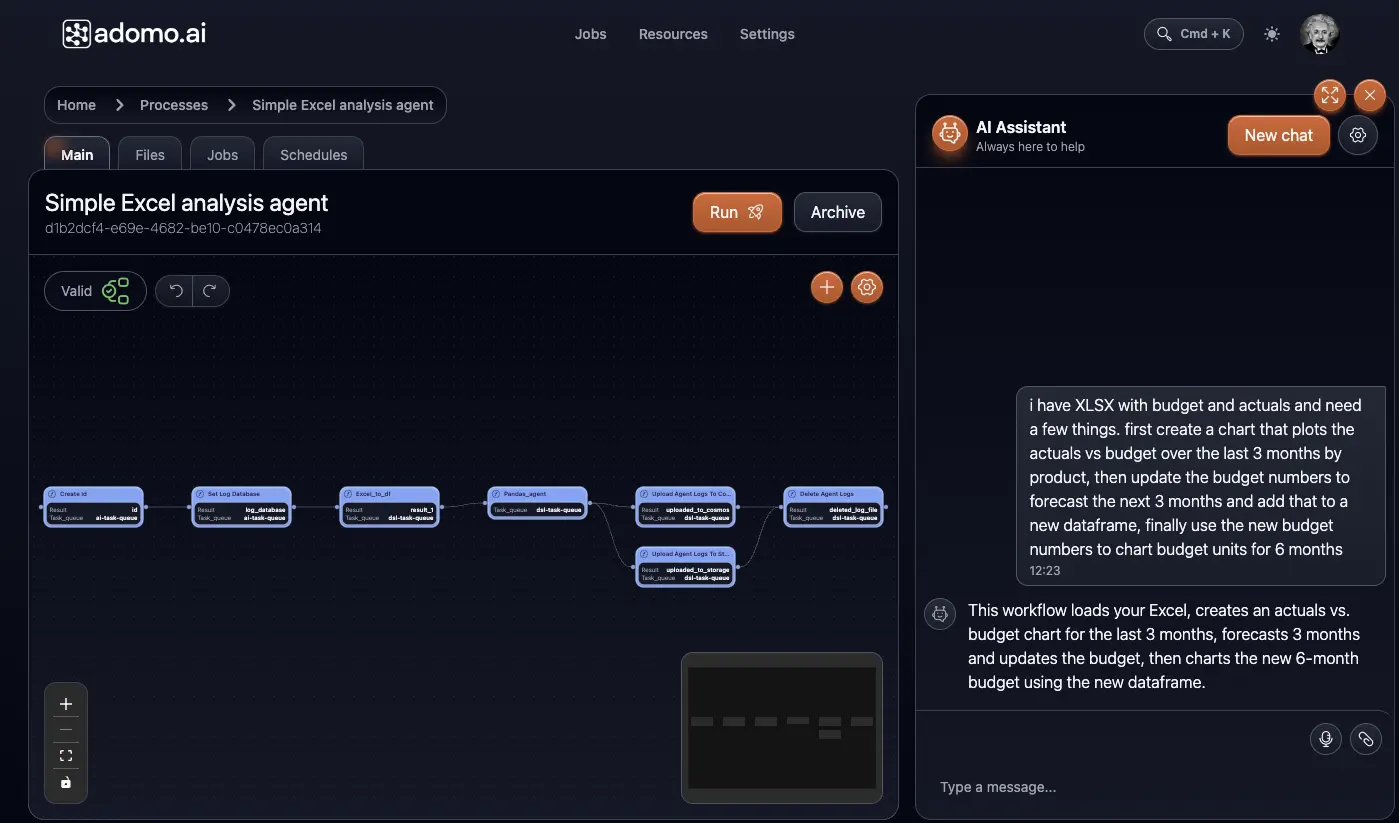Open the Resources menu
The height and width of the screenshot is (823, 1399).
coord(672,33)
